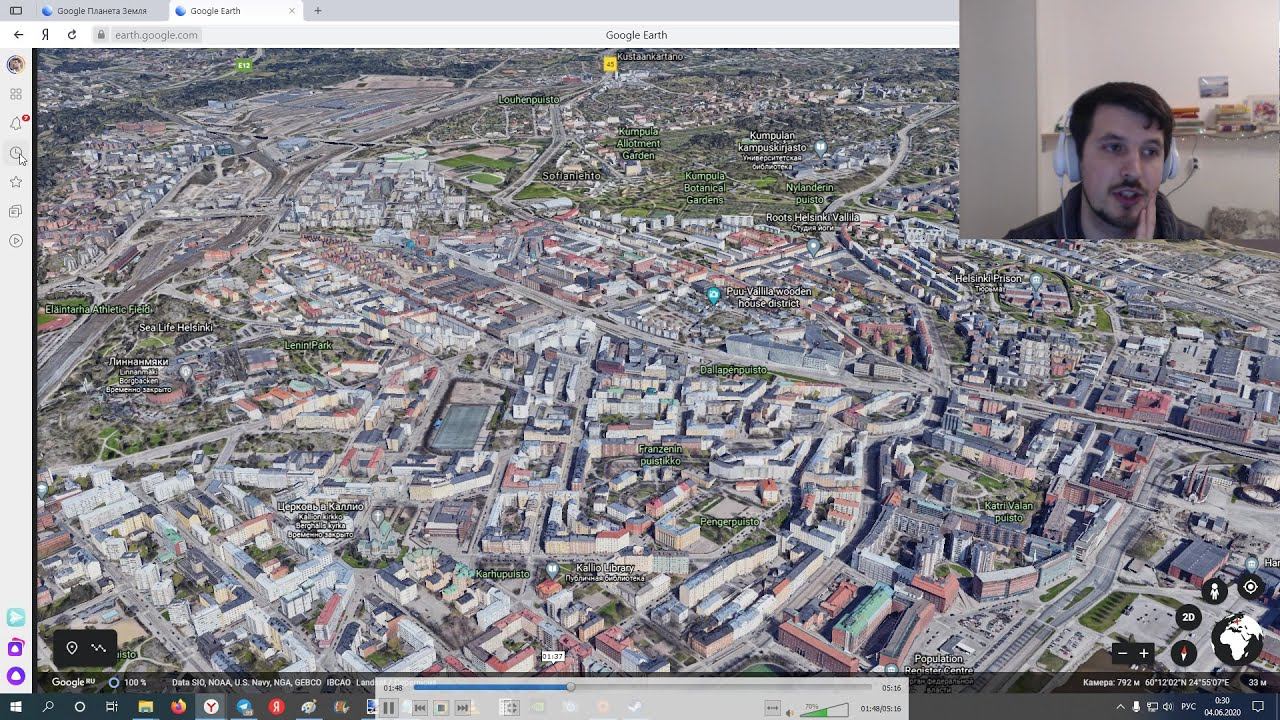This screenshot has width=1280, height=720.
Task: Open the Alice assistant icon in sidebar
Action: click(x=15, y=676)
